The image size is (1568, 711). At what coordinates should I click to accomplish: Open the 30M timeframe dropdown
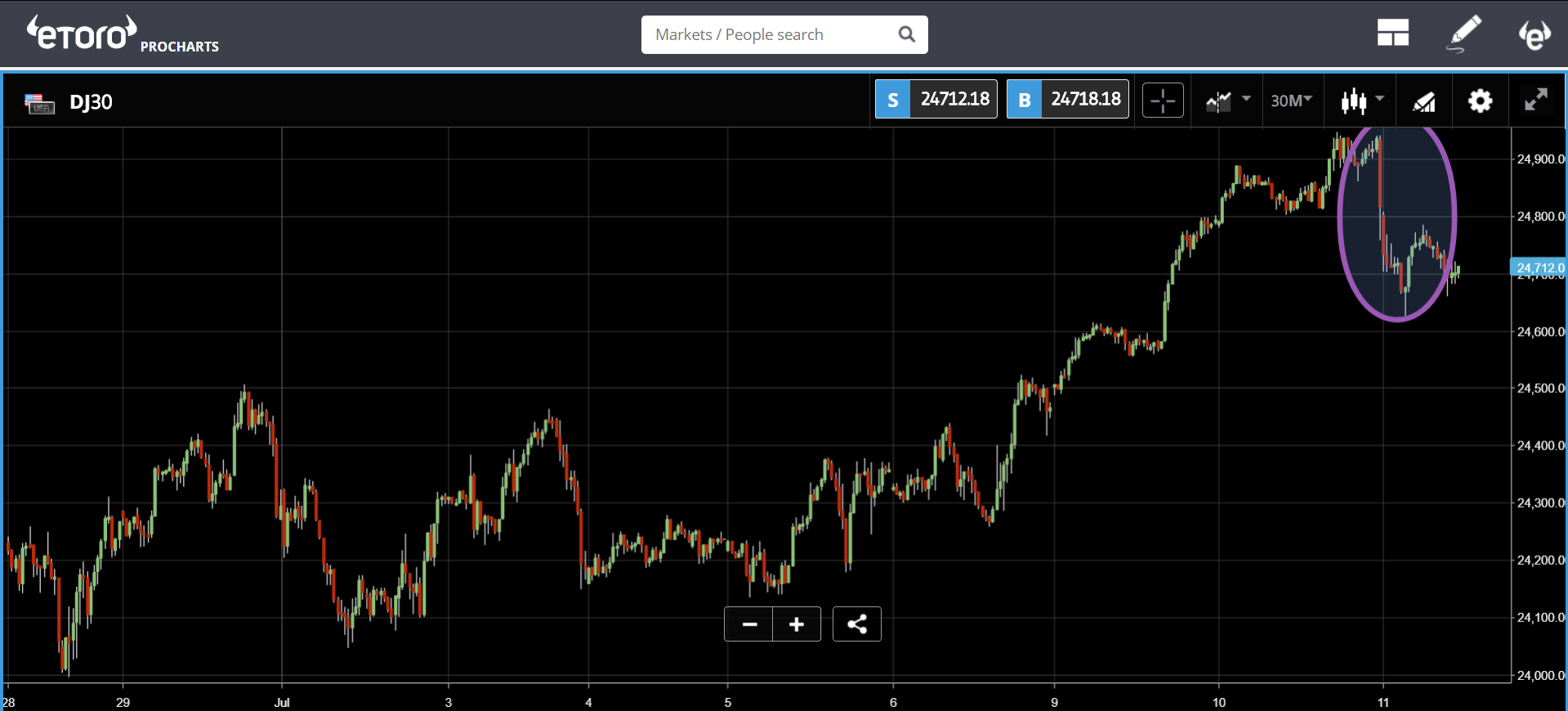(x=1291, y=101)
